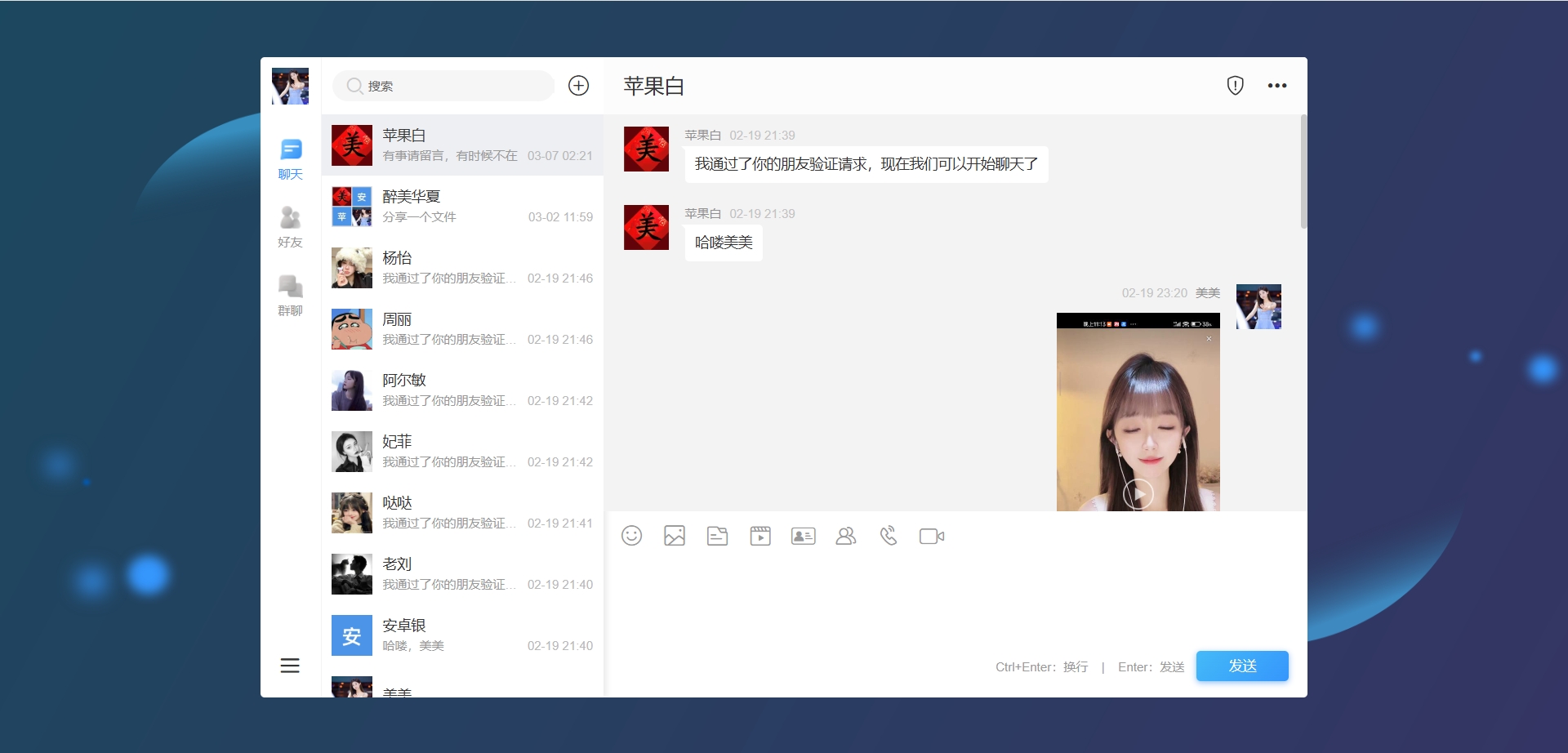Click the 搜索 search field
The height and width of the screenshot is (753, 1568).
tap(443, 86)
